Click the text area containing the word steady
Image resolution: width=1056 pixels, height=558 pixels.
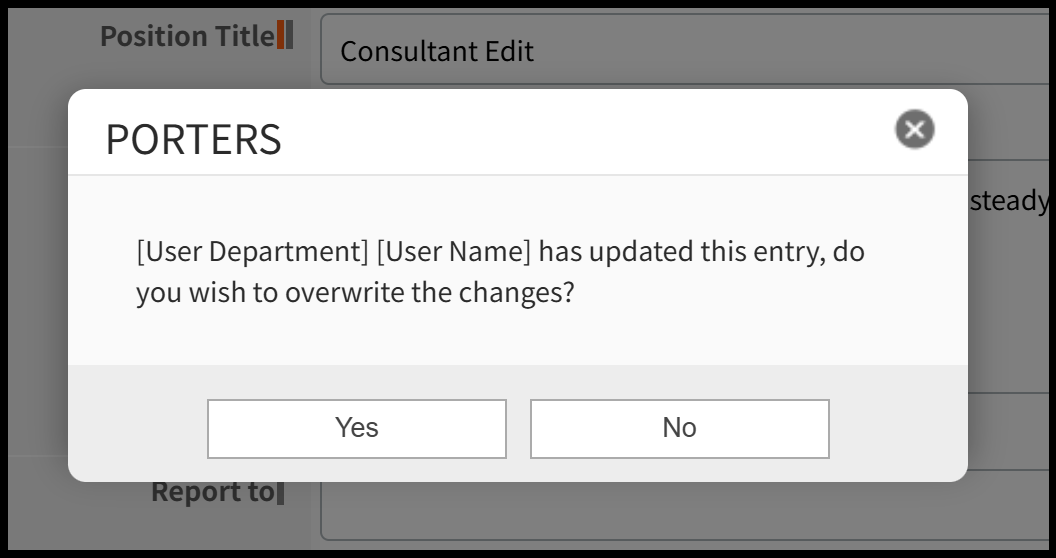click(1010, 202)
